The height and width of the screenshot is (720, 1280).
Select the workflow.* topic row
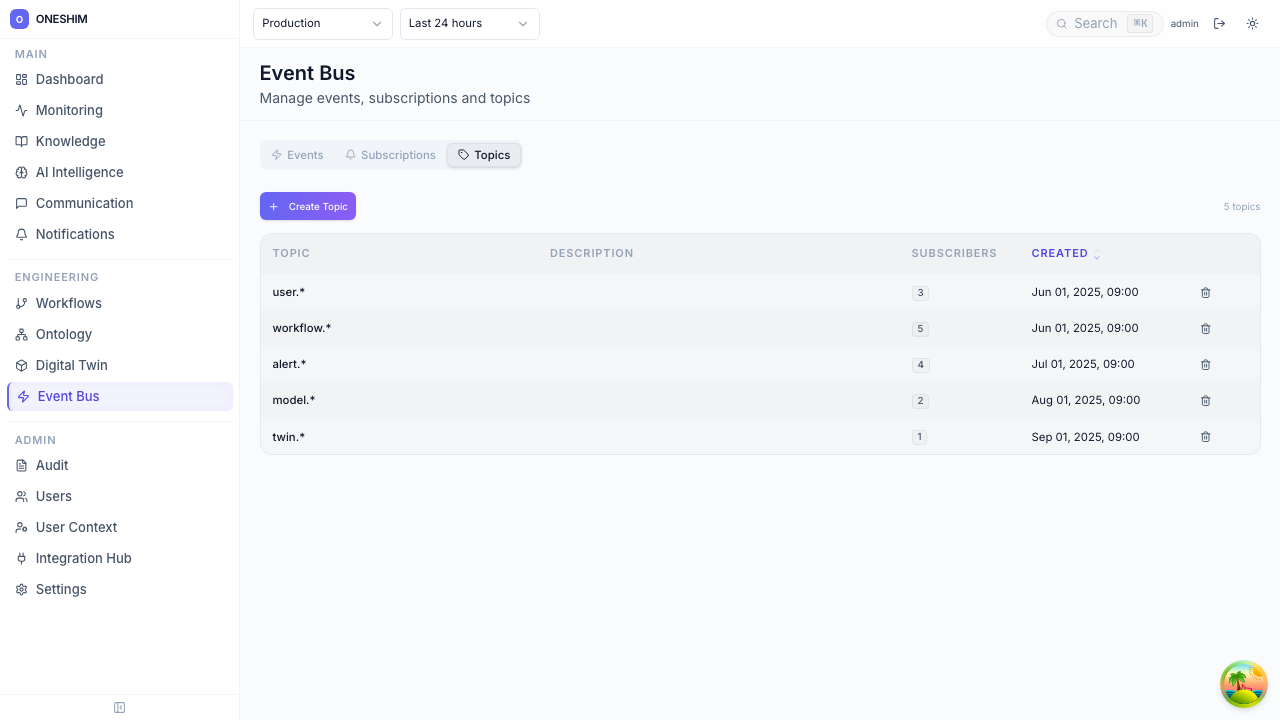[302, 328]
